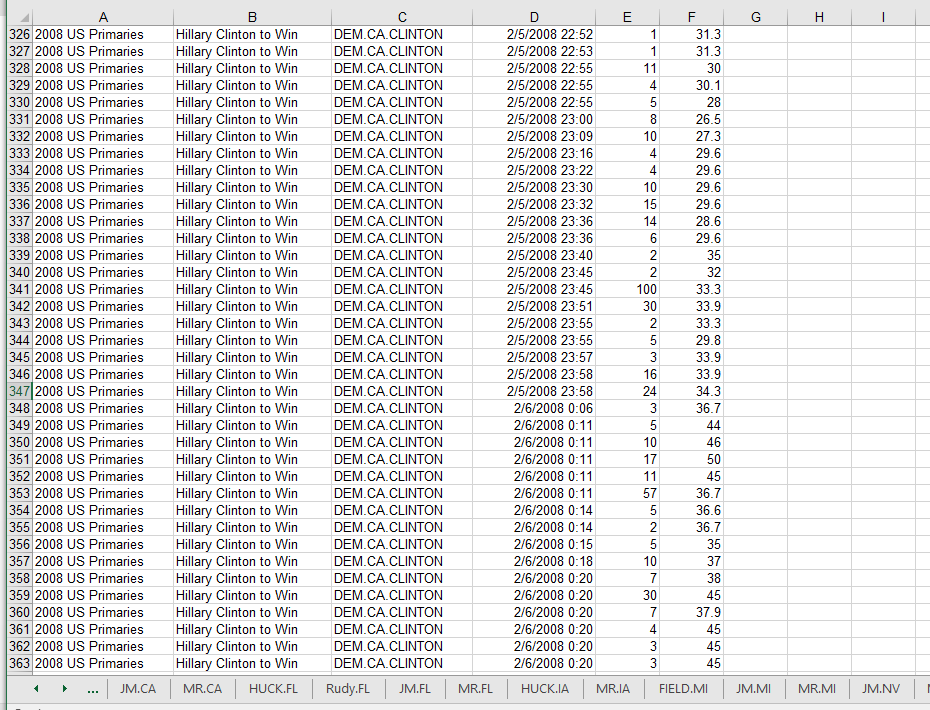The width and height of the screenshot is (930, 710).
Task: Click price 36.6 in row 354
Action: click(x=691, y=511)
